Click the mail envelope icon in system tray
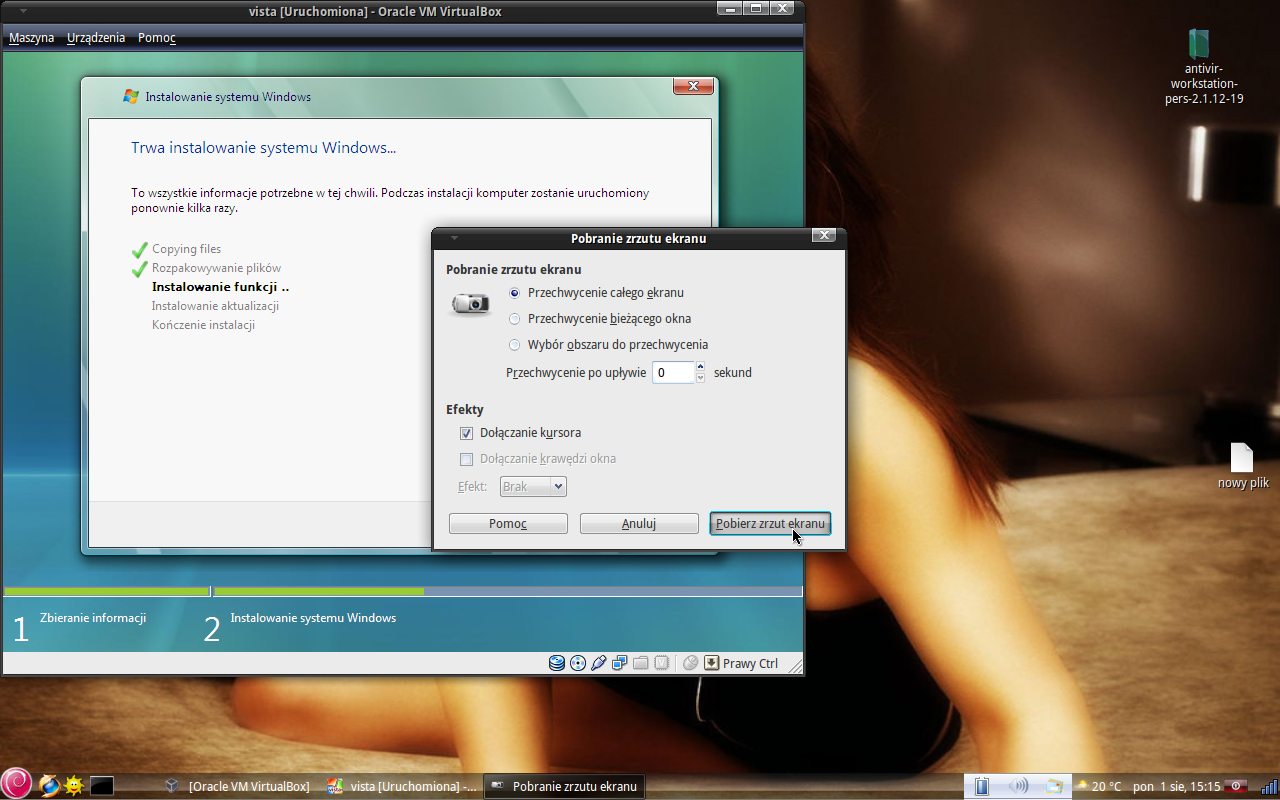Screen dimensions: 1280x800 pos(1054,786)
